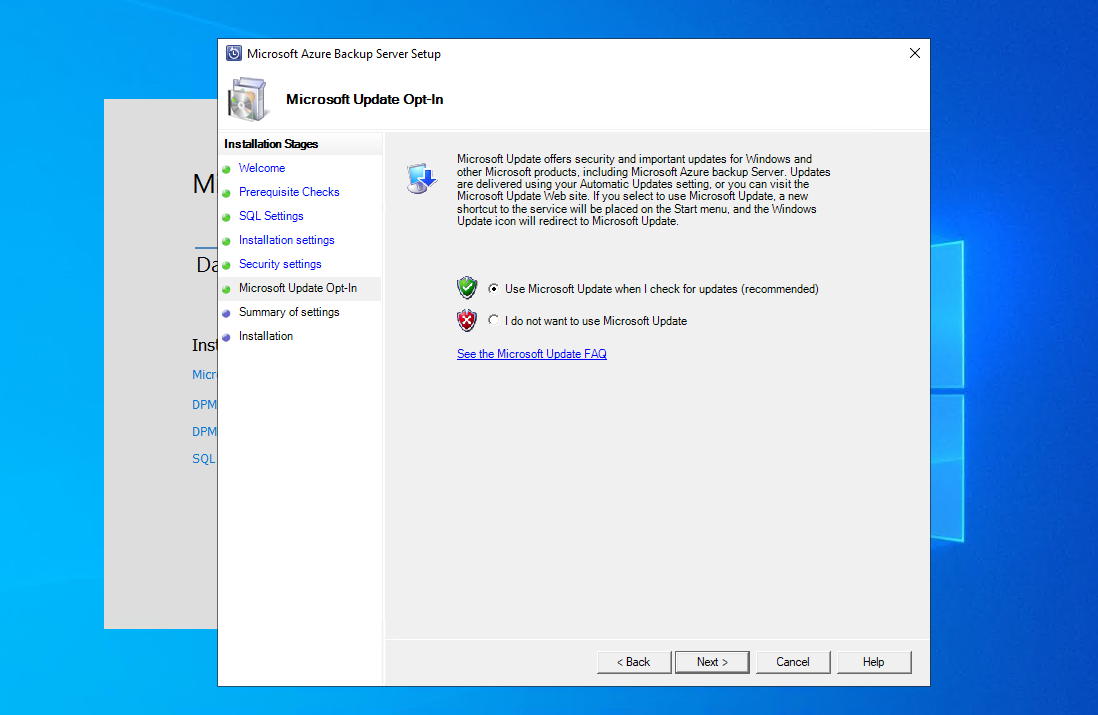1098x715 pixels.
Task: Click the green bullet next to Prerequisite Checks
Action: (226, 193)
